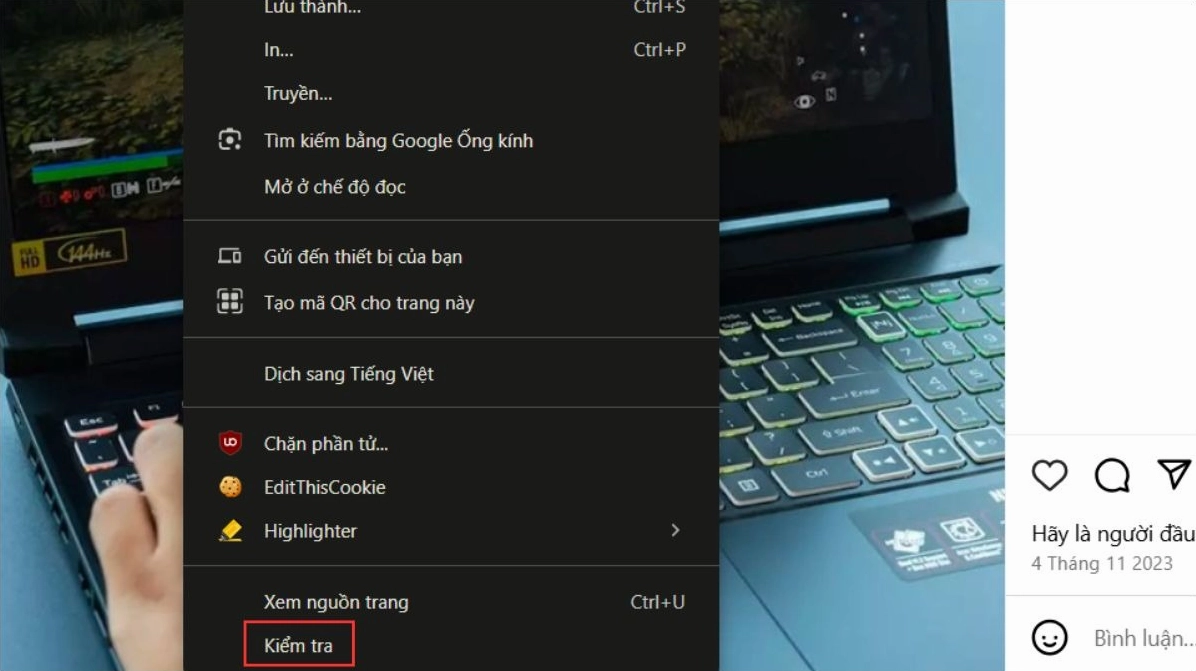Click the Highlighter marker icon
Screen dimensions: 1196x671
pyautogui.click(x=230, y=531)
